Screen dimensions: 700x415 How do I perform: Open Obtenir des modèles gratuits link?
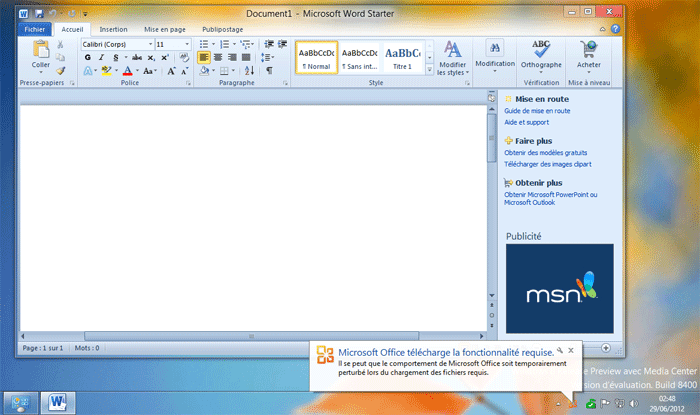point(546,153)
